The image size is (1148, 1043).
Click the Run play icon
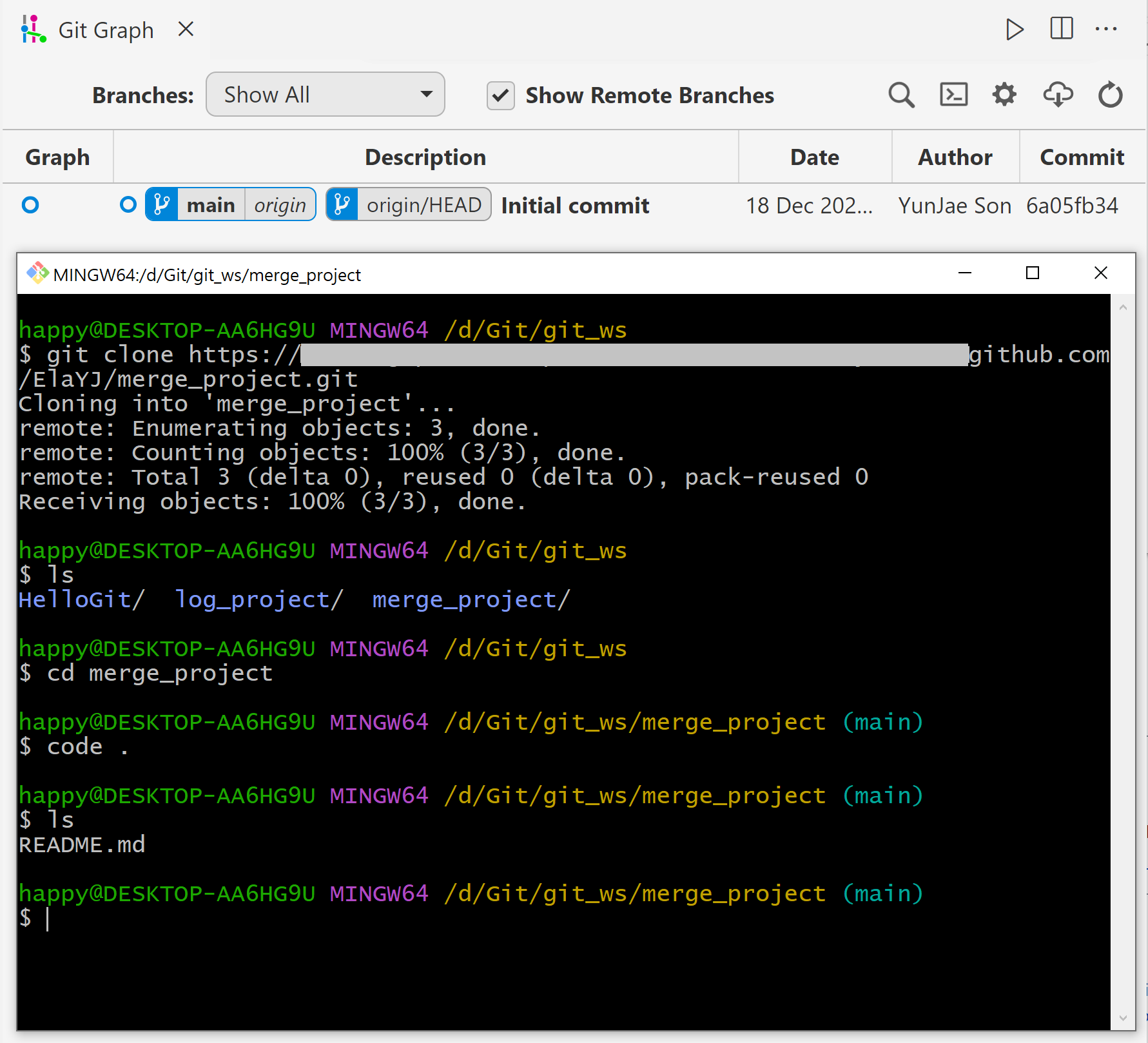pyautogui.click(x=1015, y=29)
